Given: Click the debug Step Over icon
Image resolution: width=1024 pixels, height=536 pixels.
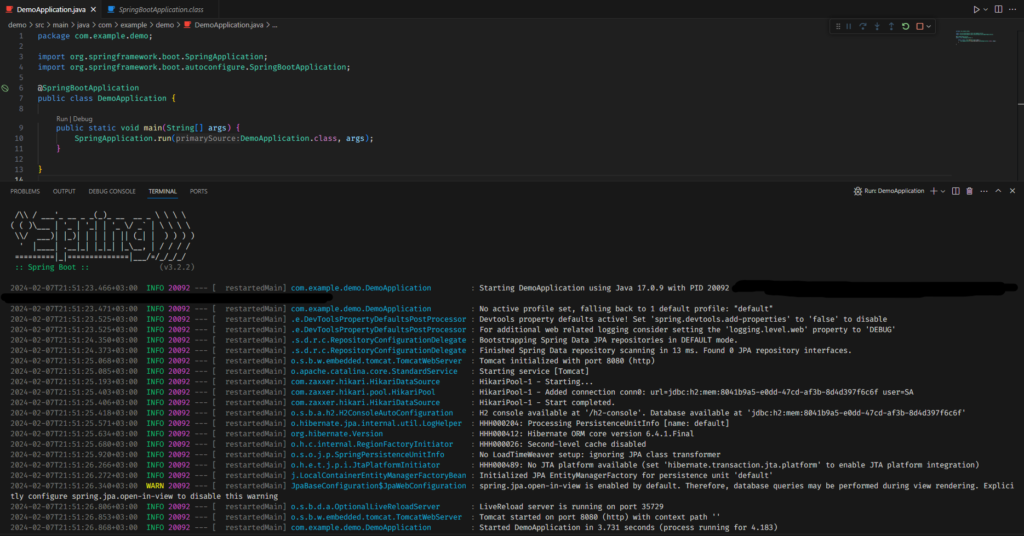Looking at the screenshot, I should pos(862,25).
